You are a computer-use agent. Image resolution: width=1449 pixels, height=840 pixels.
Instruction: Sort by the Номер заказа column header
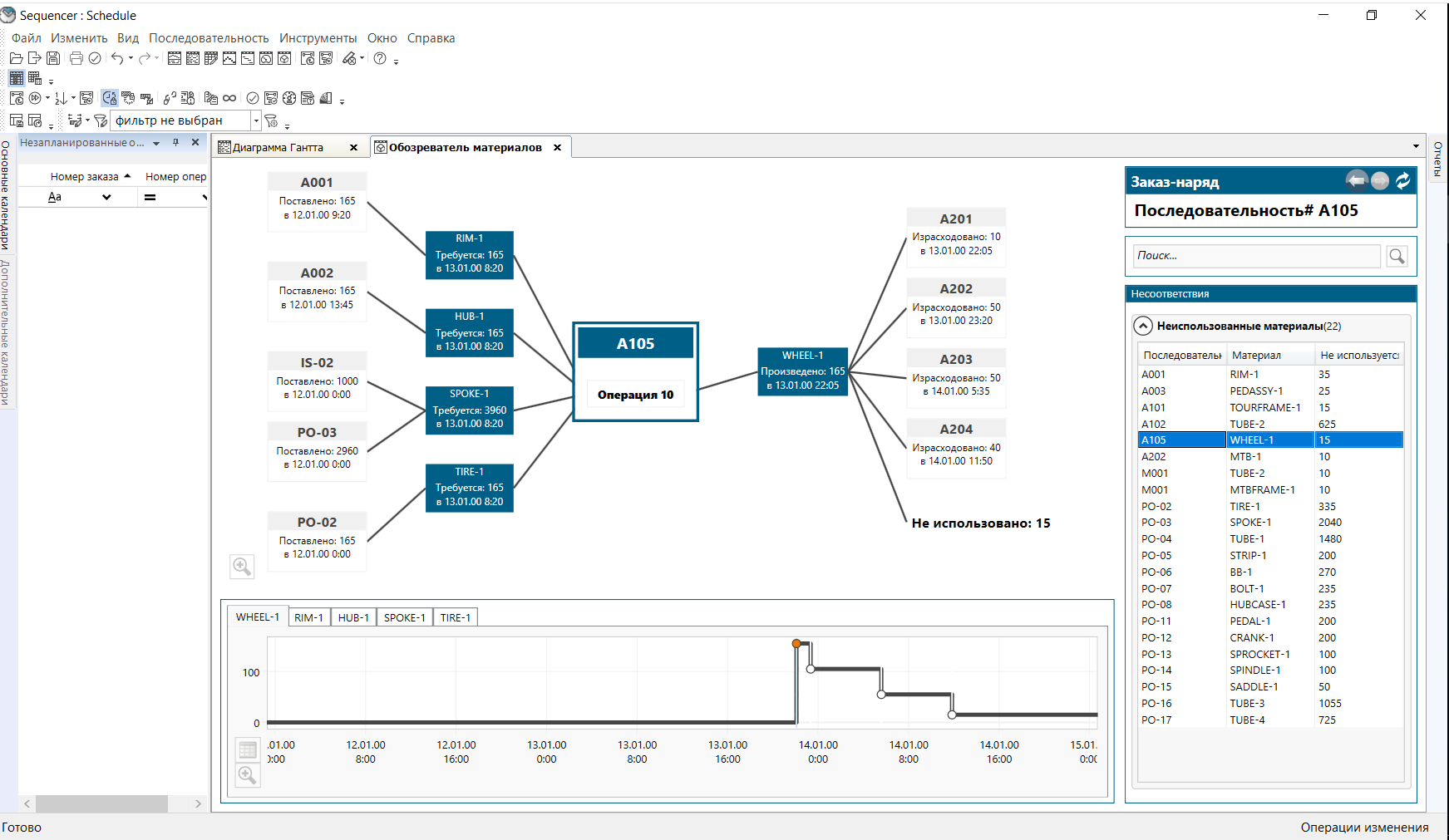tap(84, 176)
